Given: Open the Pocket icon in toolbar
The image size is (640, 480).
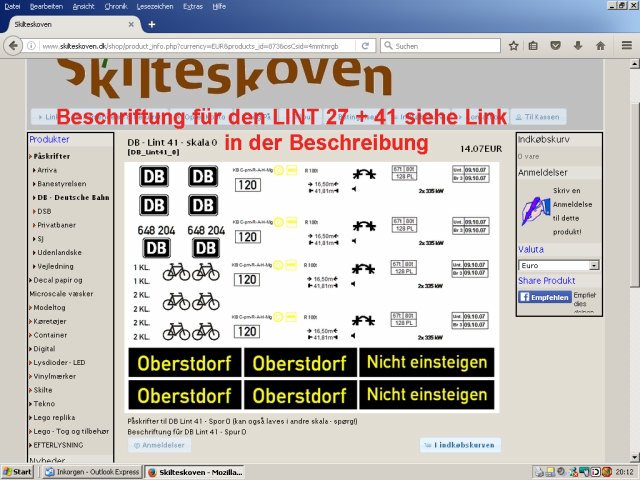Looking at the screenshot, I should click(555, 46).
